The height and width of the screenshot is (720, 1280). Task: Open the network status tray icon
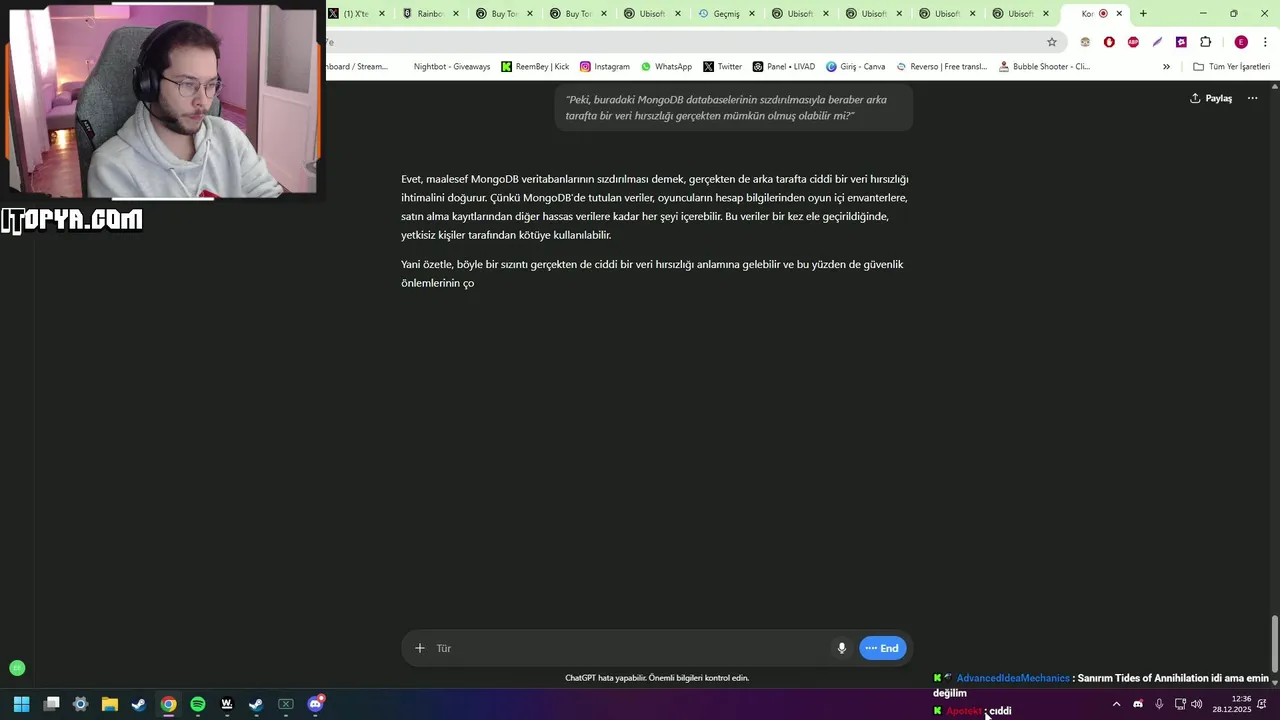click(x=1180, y=704)
